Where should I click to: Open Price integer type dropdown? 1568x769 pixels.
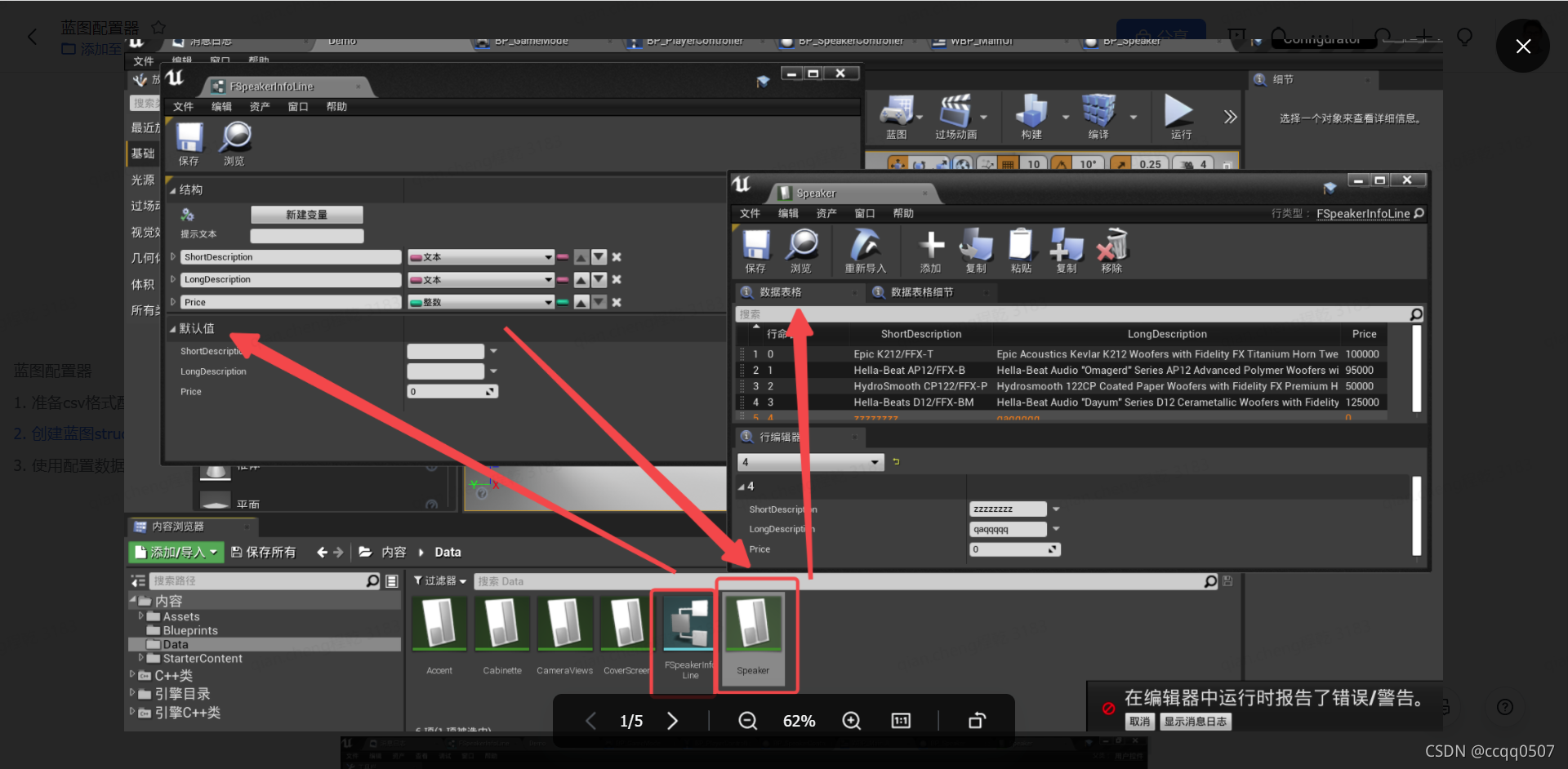pyautogui.click(x=481, y=302)
